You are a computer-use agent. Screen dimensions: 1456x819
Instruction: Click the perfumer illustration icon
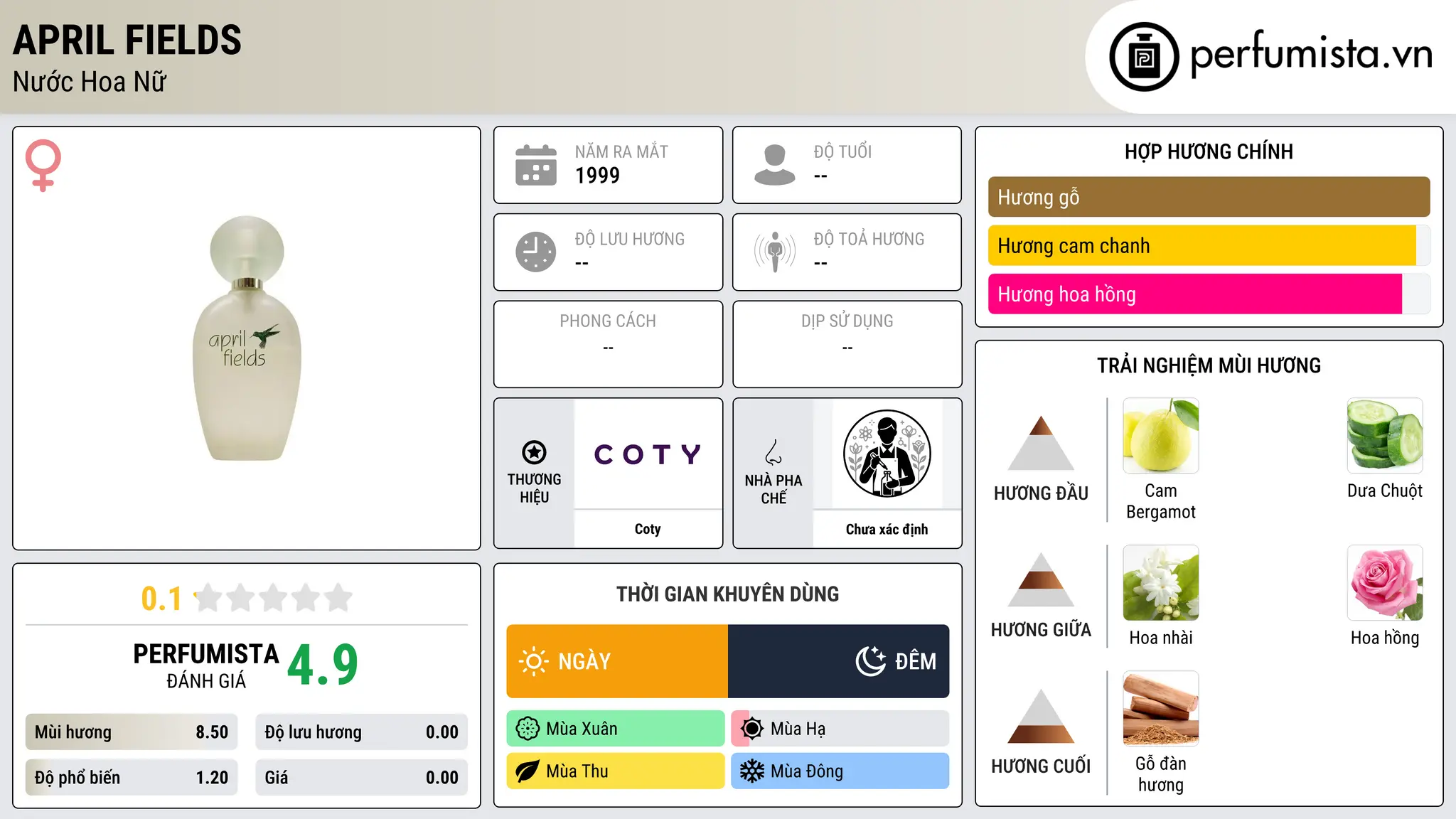click(x=887, y=454)
